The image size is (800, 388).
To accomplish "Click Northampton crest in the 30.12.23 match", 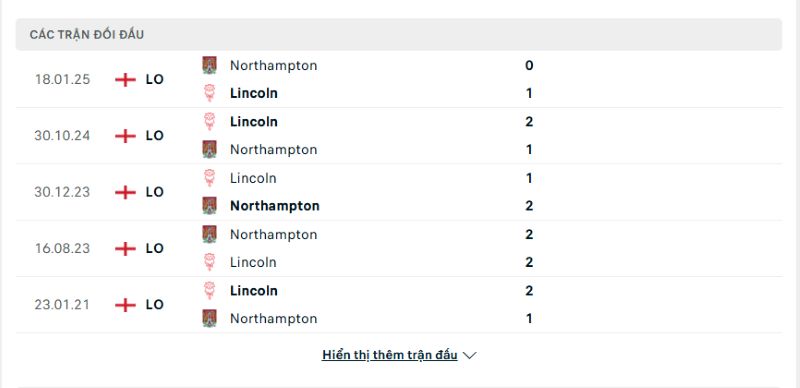I will tap(209, 206).
